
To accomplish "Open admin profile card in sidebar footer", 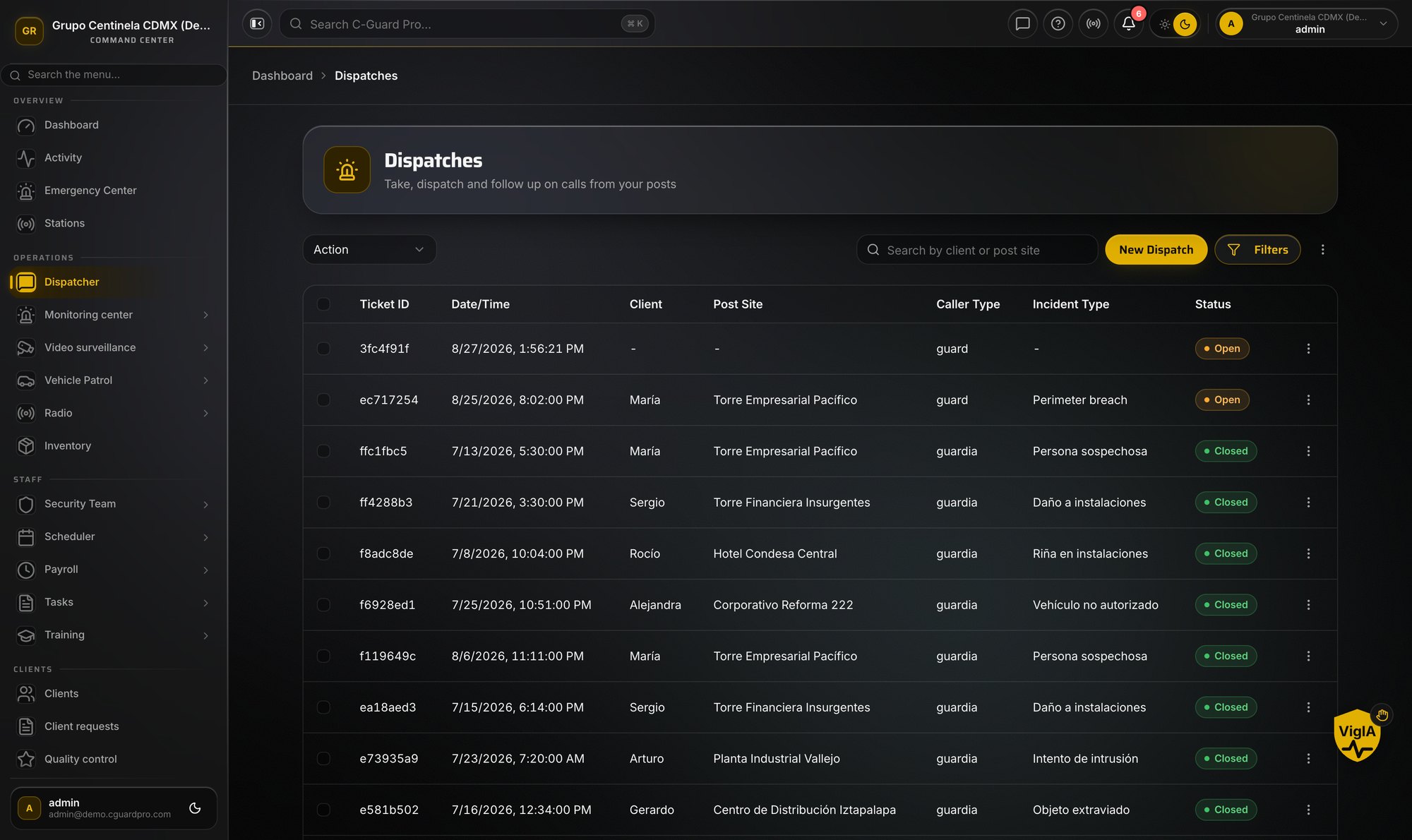I will click(x=113, y=808).
